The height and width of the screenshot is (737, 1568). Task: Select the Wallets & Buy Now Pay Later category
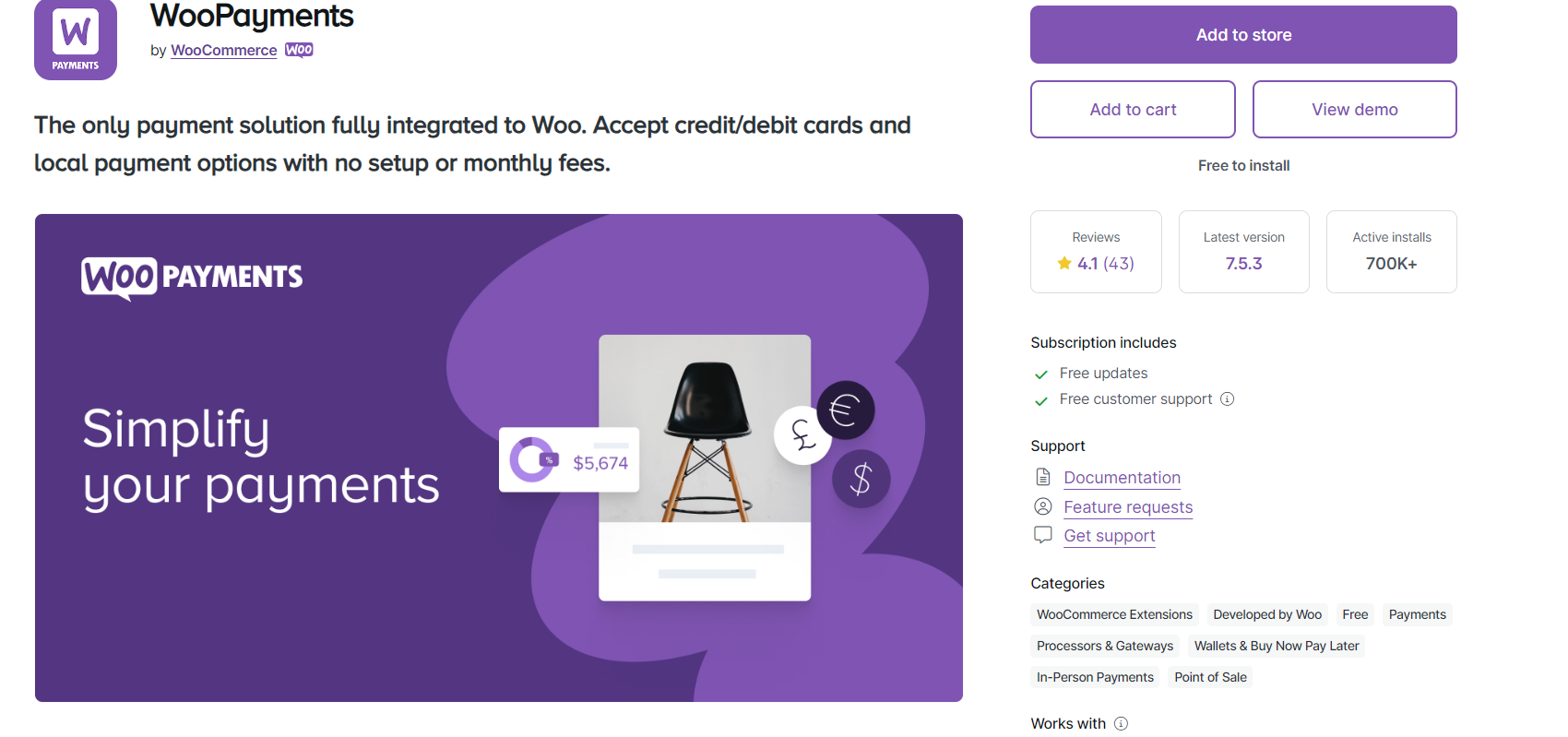click(1277, 646)
